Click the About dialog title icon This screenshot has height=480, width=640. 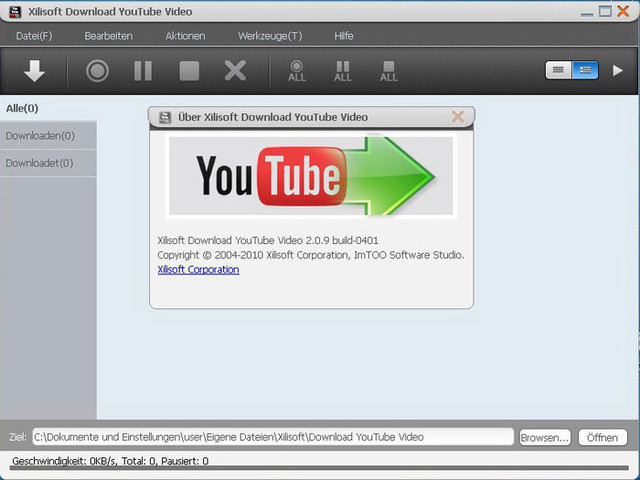165,117
